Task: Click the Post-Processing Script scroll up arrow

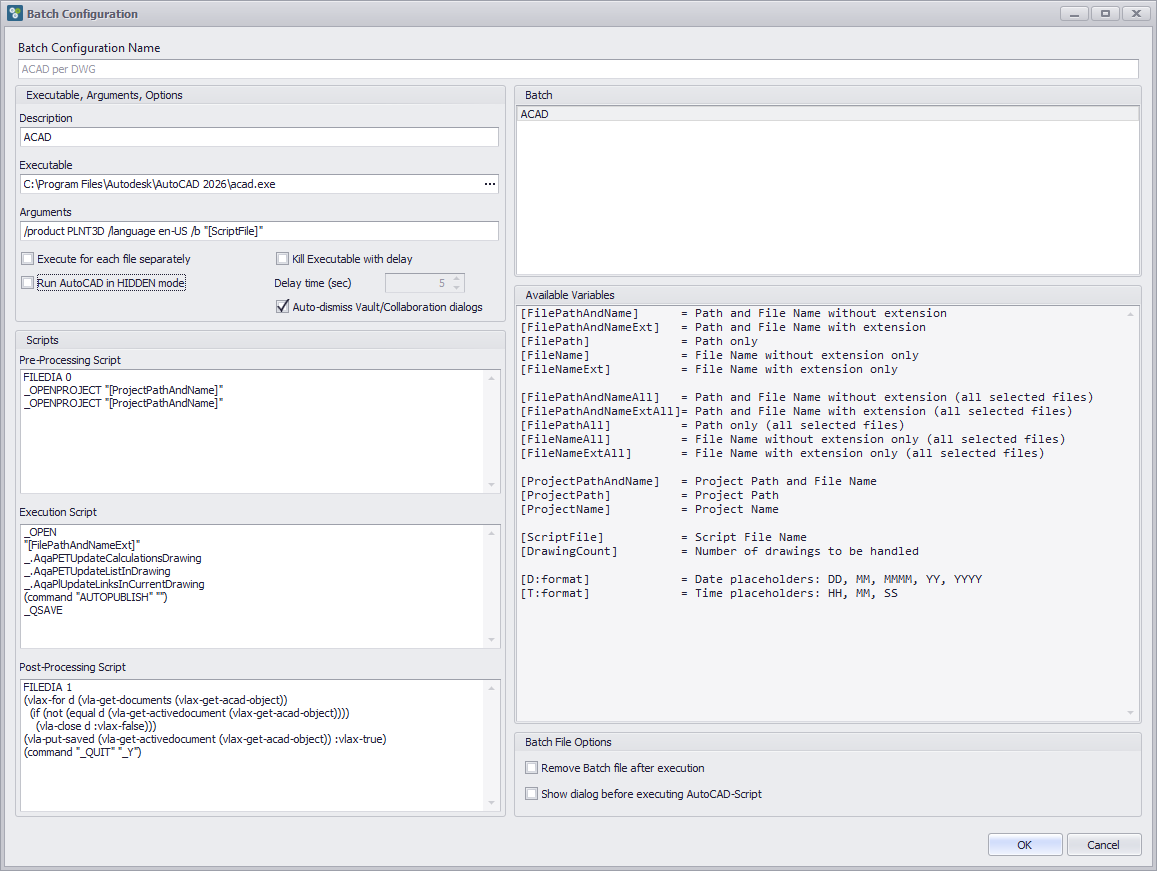Action: [x=491, y=688]
